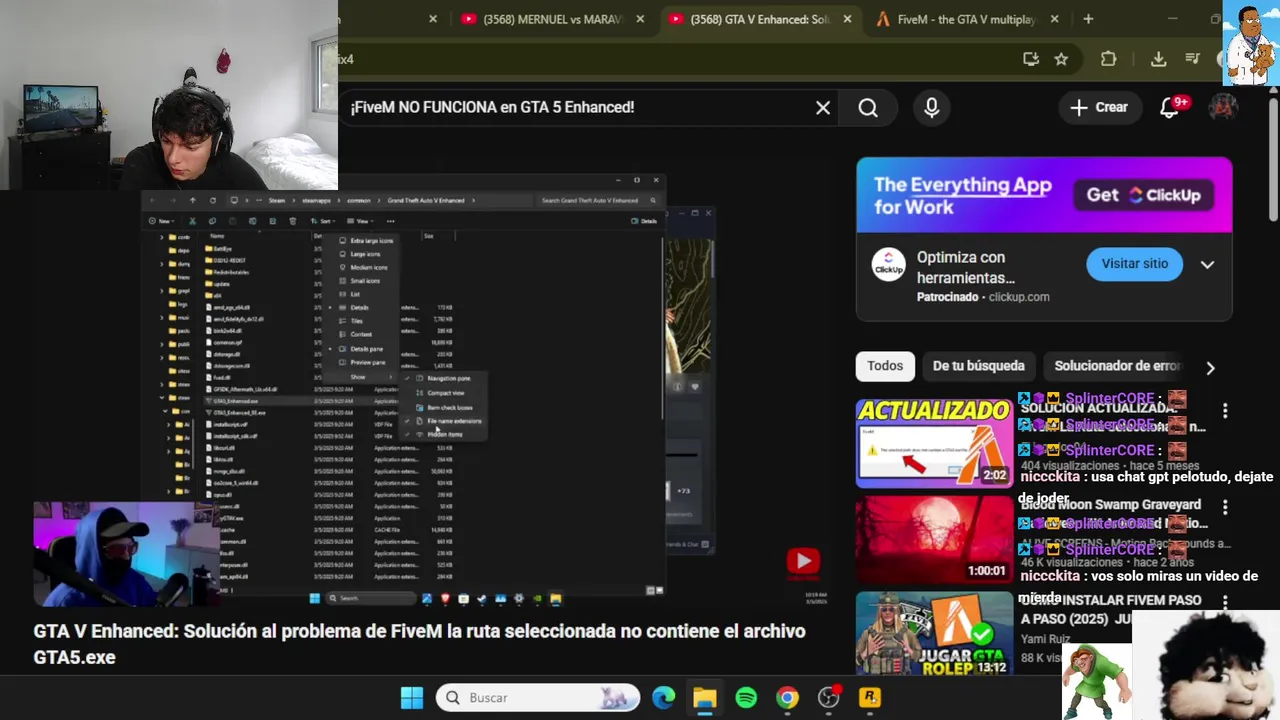
Task: Open the ACTUALIZADO video thumbnail
Action: [934, 443]
